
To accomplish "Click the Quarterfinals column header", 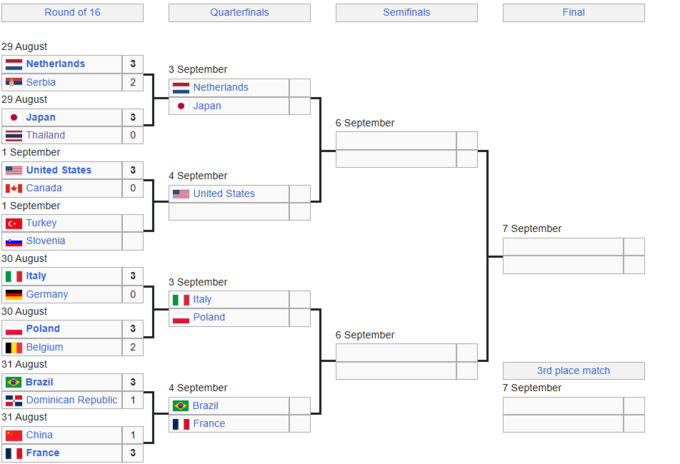I will pyautogui.click(x=239, y=13).
